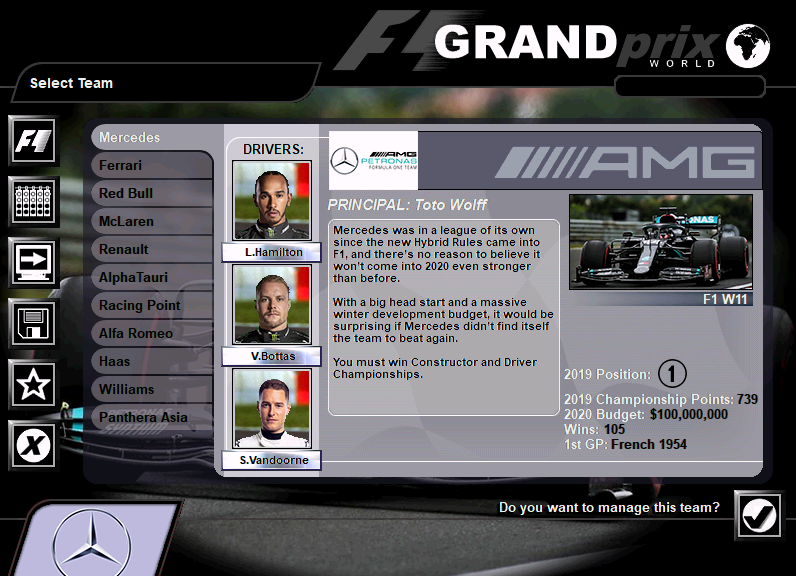796x576 pixels.
Task: Click the Mercedes AMG Petronas team logo
Action: (x=374, y=160)
